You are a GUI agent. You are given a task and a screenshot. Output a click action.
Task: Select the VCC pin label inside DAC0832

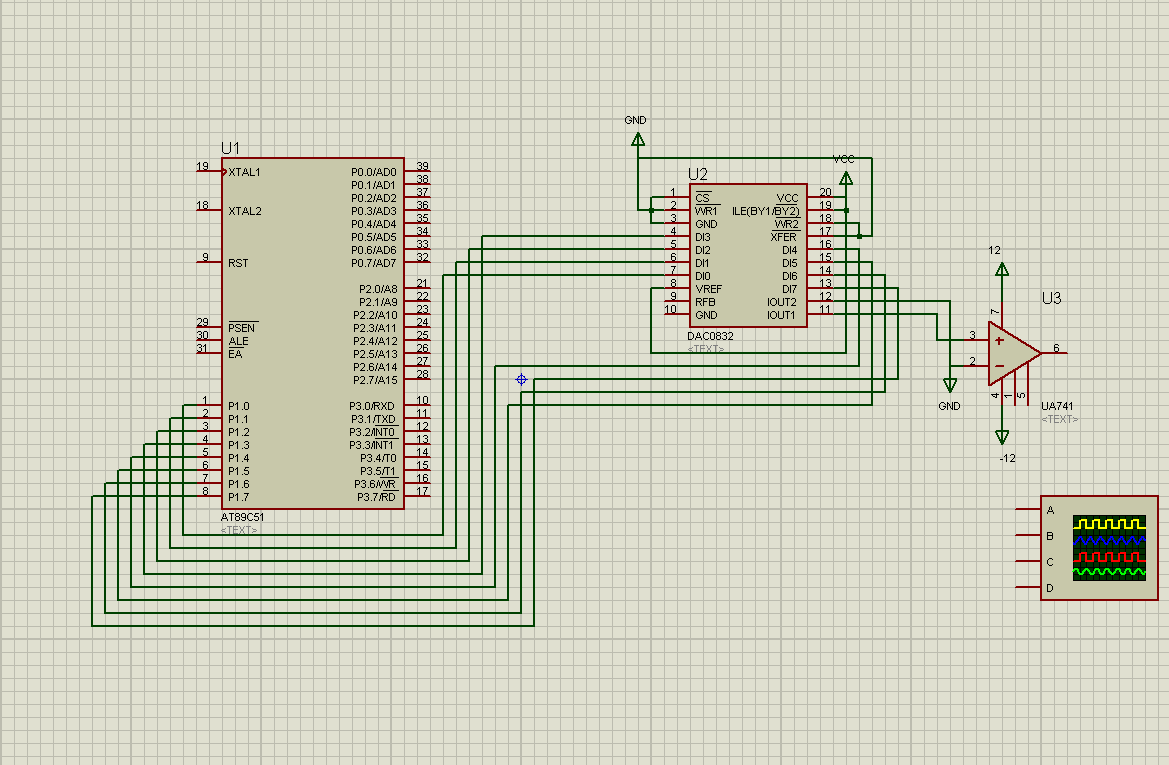tap(787, 198)
